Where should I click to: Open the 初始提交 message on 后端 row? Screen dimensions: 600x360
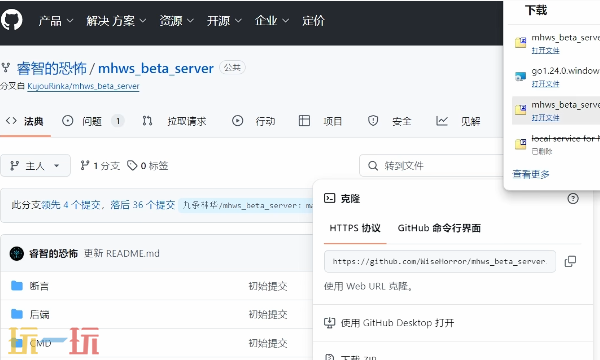268,314
